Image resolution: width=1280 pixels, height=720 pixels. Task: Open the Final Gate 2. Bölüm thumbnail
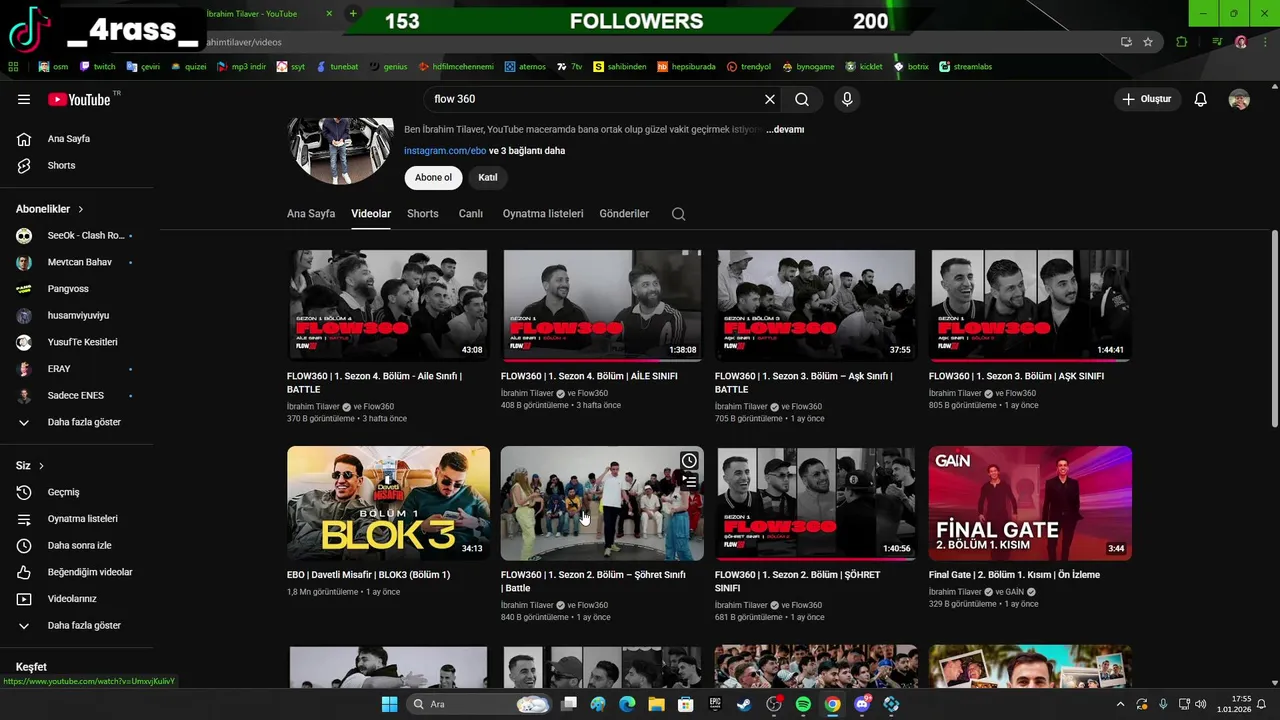click(x=1030, y=503)
